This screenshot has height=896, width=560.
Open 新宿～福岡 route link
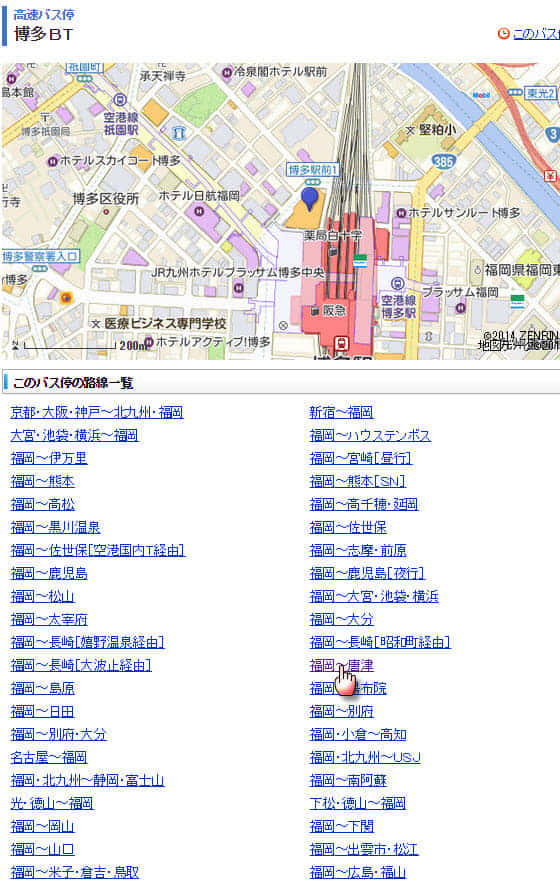tap(341, 412)
